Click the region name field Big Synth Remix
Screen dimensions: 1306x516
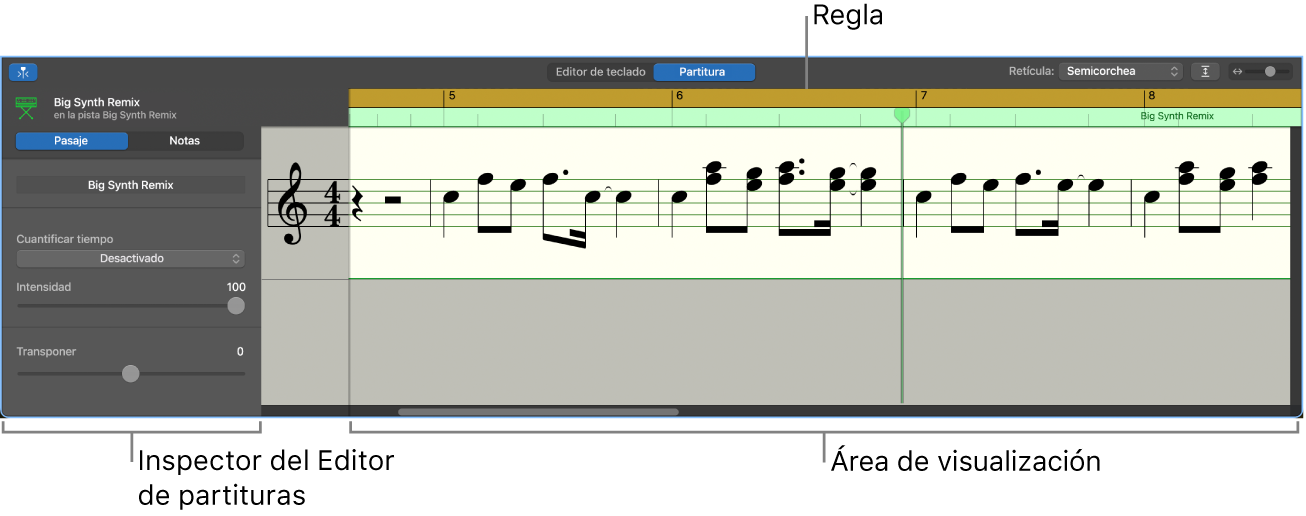click(x=131, y=185)
